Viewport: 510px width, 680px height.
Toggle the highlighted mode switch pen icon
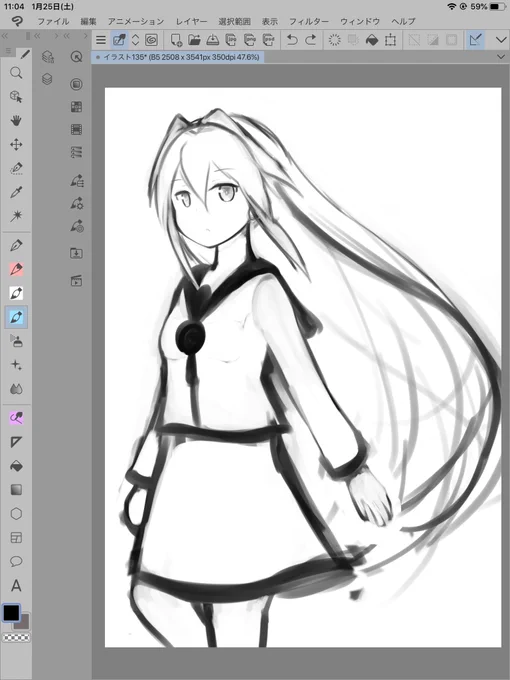(x=119, y=40)
